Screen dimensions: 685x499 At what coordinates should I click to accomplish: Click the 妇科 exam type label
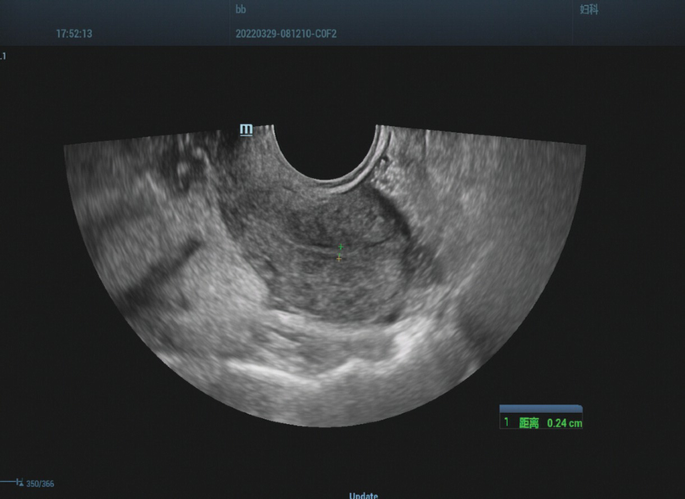589,9
